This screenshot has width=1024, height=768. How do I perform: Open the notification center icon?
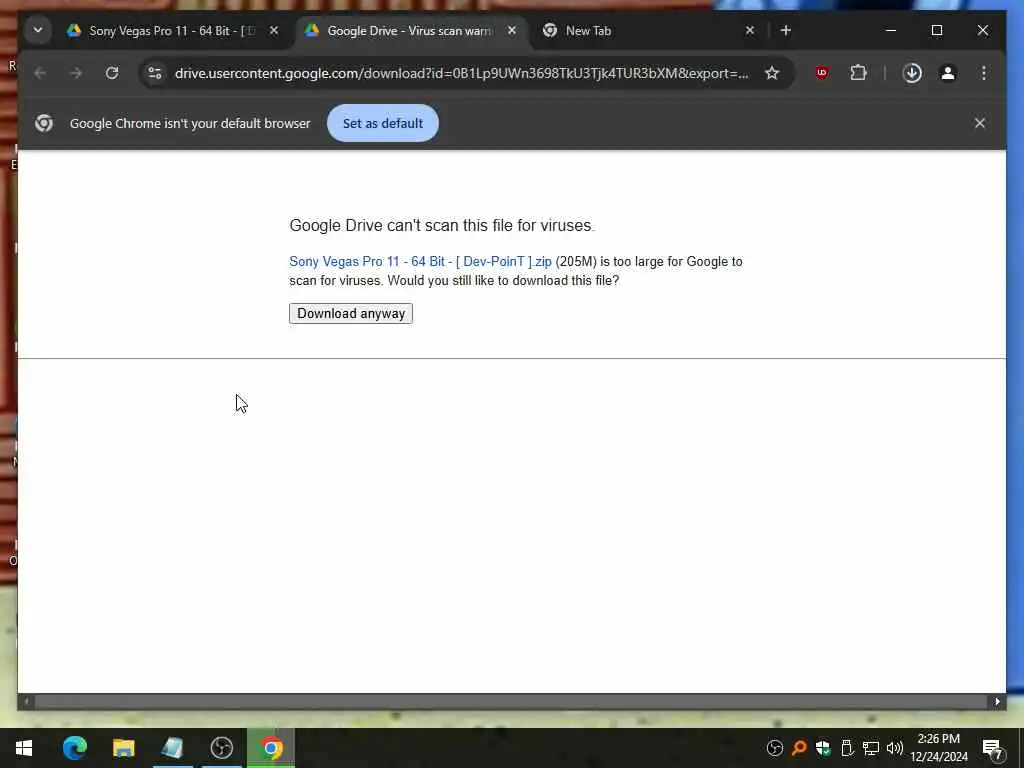pyautogui.click(x=992, y=748)
